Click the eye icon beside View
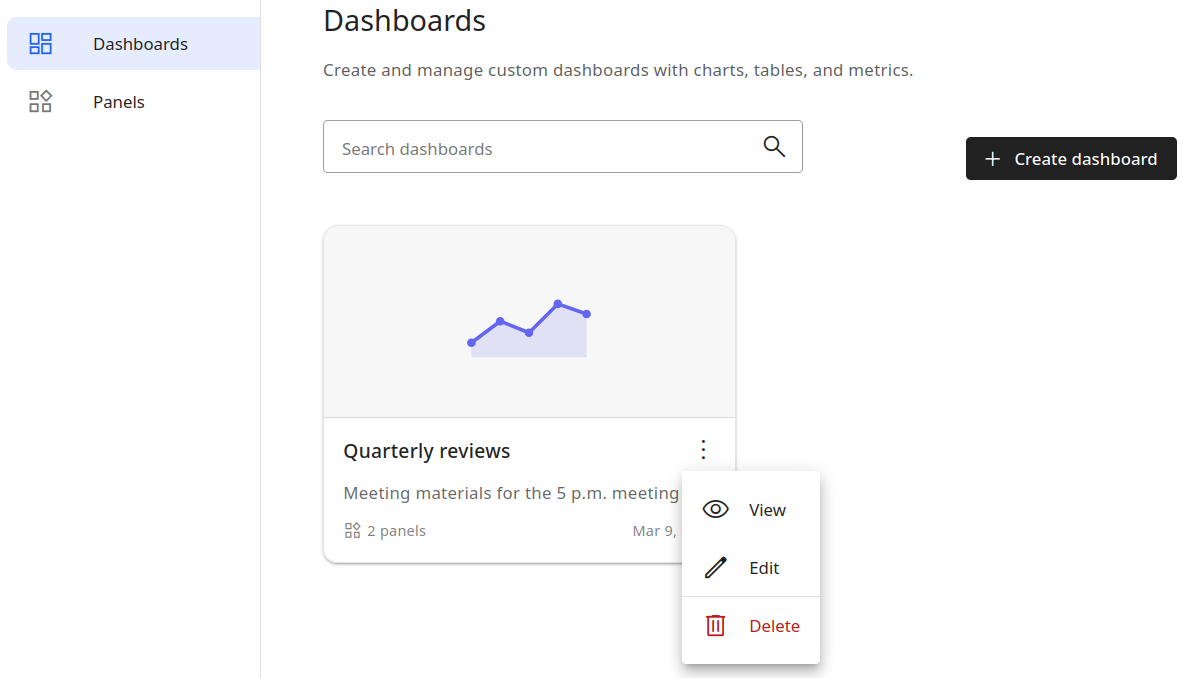Image resolution: width=1184 pixels, height=678 pixels. pyautogui.click(x=715, y=510)
